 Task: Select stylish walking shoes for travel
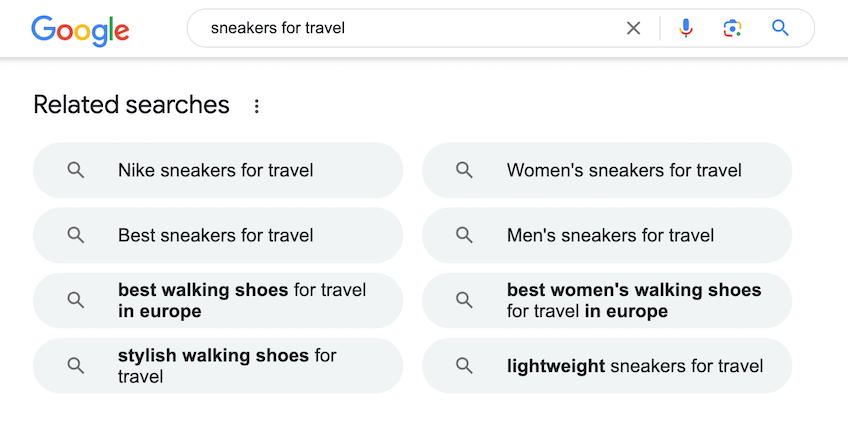click(x=218, y=366)
